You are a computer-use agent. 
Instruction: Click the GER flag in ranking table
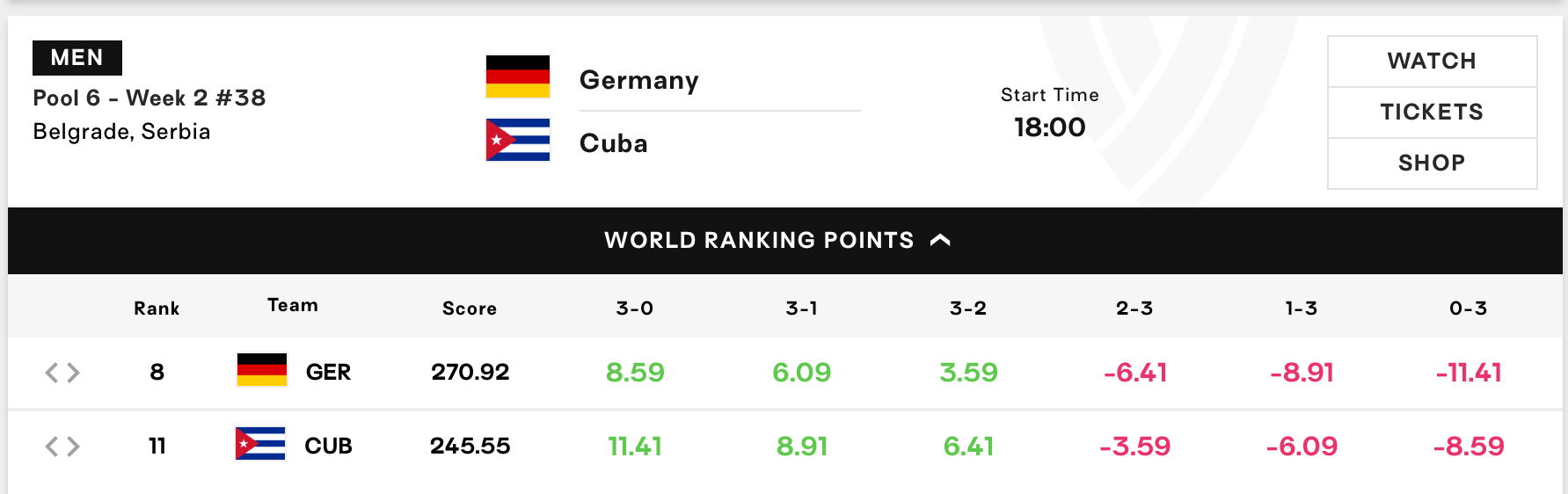[262, 370]
